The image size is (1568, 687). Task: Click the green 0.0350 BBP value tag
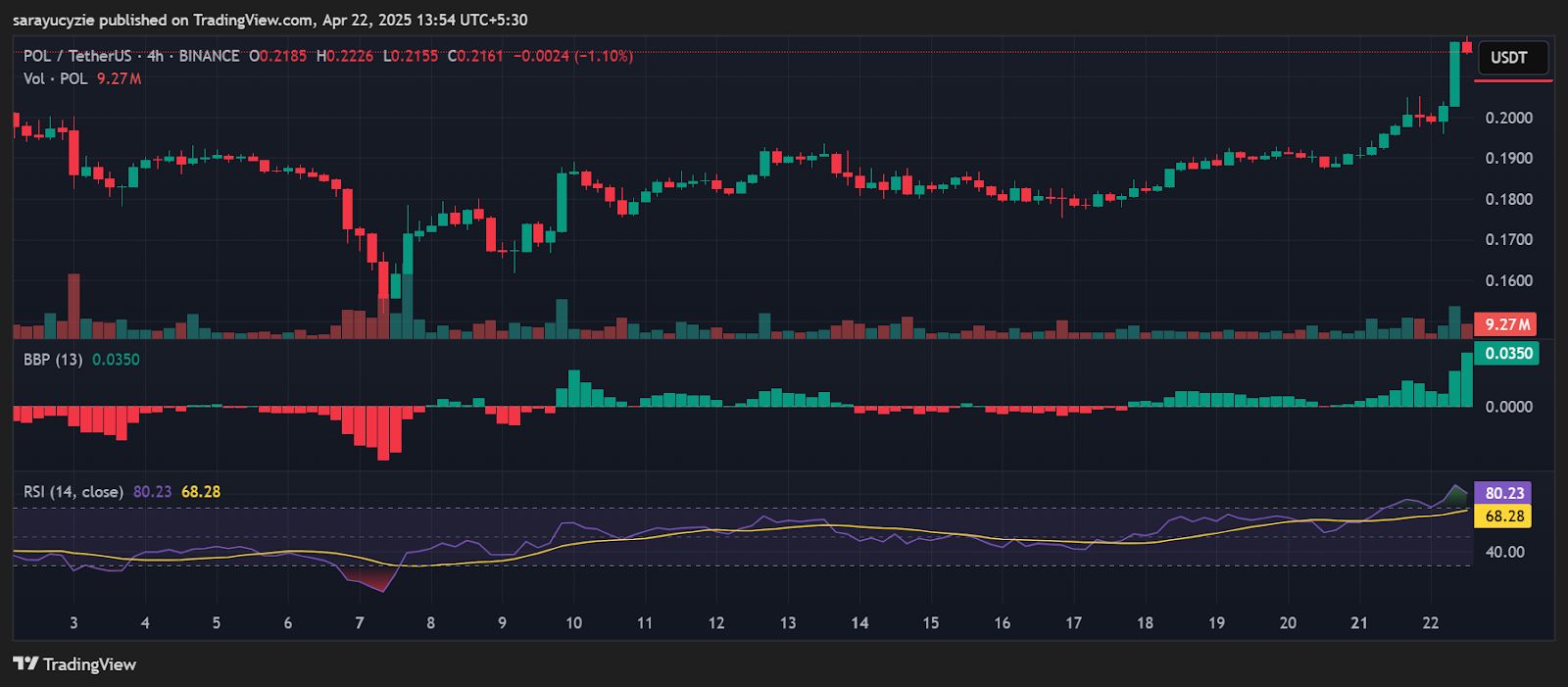(x=1506, y=353)
